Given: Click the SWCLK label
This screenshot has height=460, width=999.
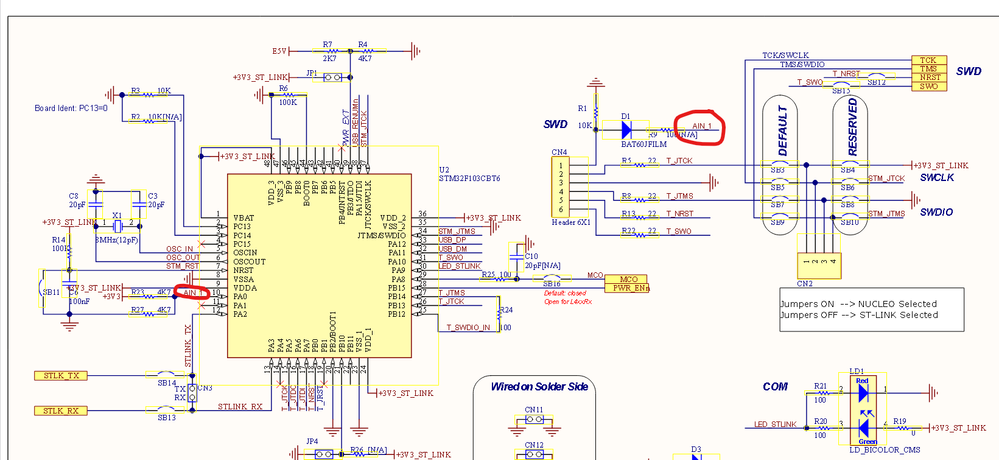Looking at the screenshot, I should [x=936, y=178].
